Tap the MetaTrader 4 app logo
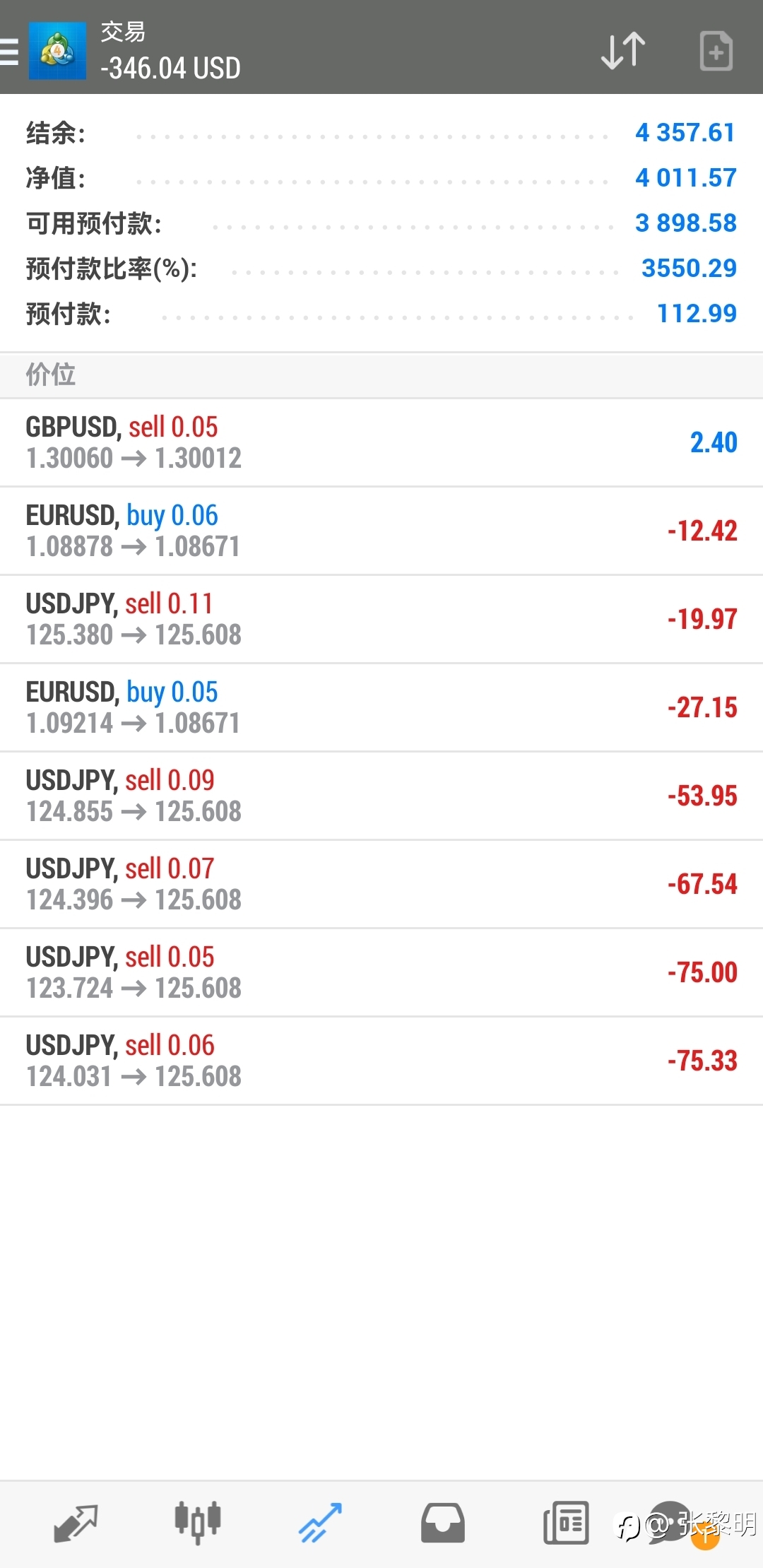763x1568 pixels. click(x=57, y=51)
